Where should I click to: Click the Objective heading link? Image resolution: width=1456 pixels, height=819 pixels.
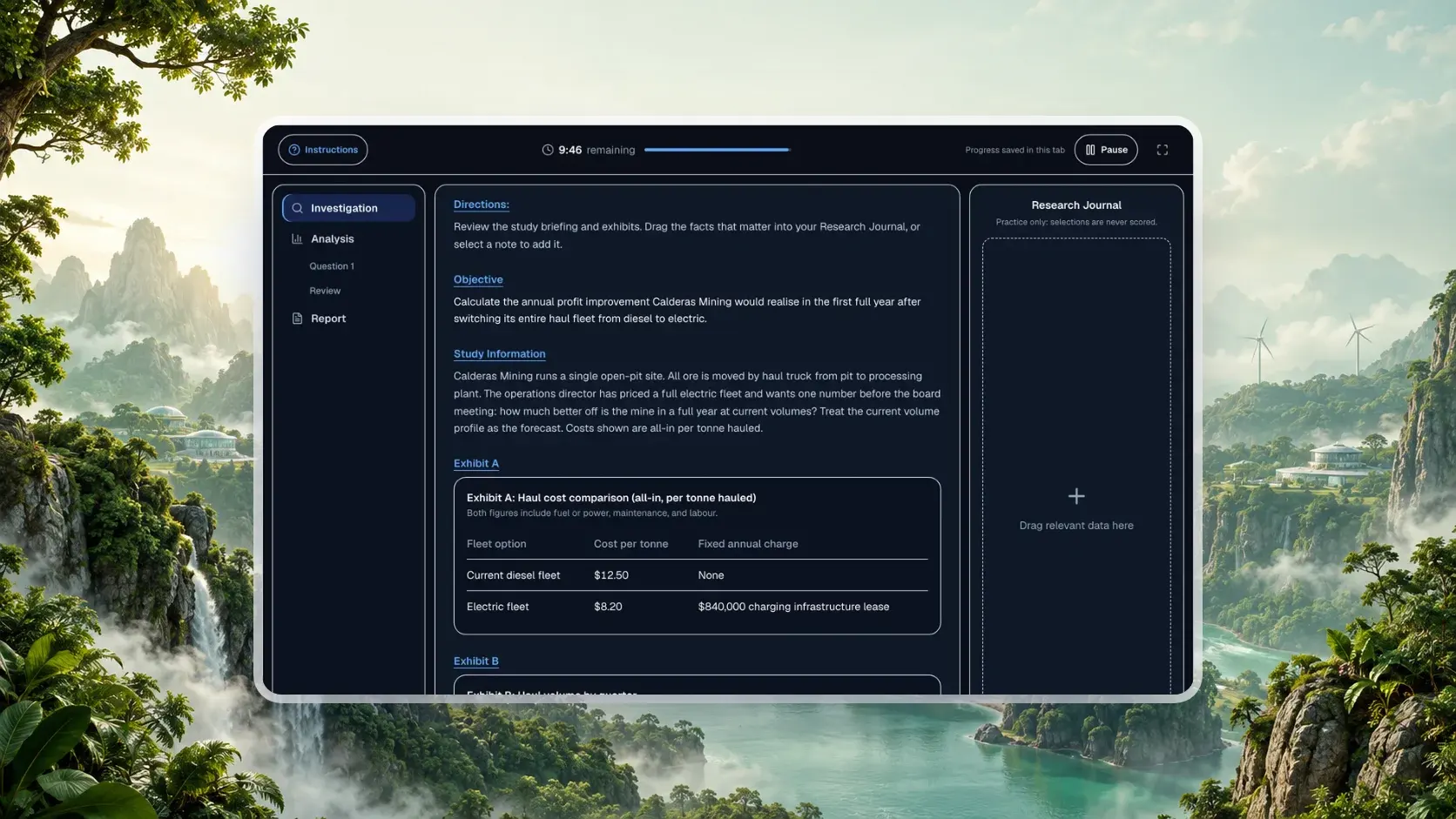click(478, 279)
